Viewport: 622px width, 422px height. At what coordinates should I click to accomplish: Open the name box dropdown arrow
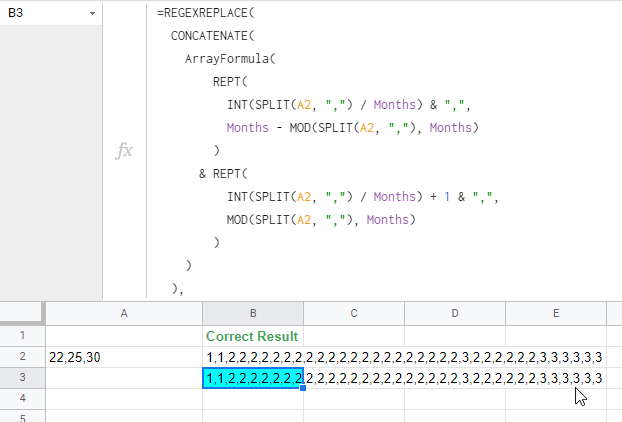click(x=92, y=13)
